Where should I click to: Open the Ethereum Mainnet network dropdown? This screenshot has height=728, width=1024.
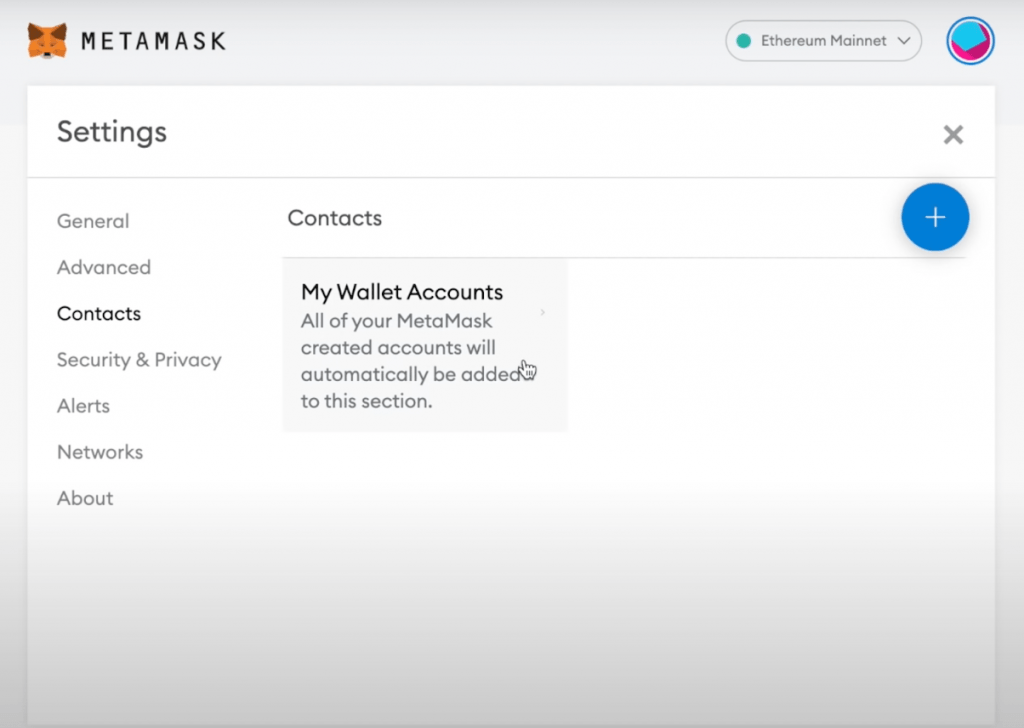[824, 41]
